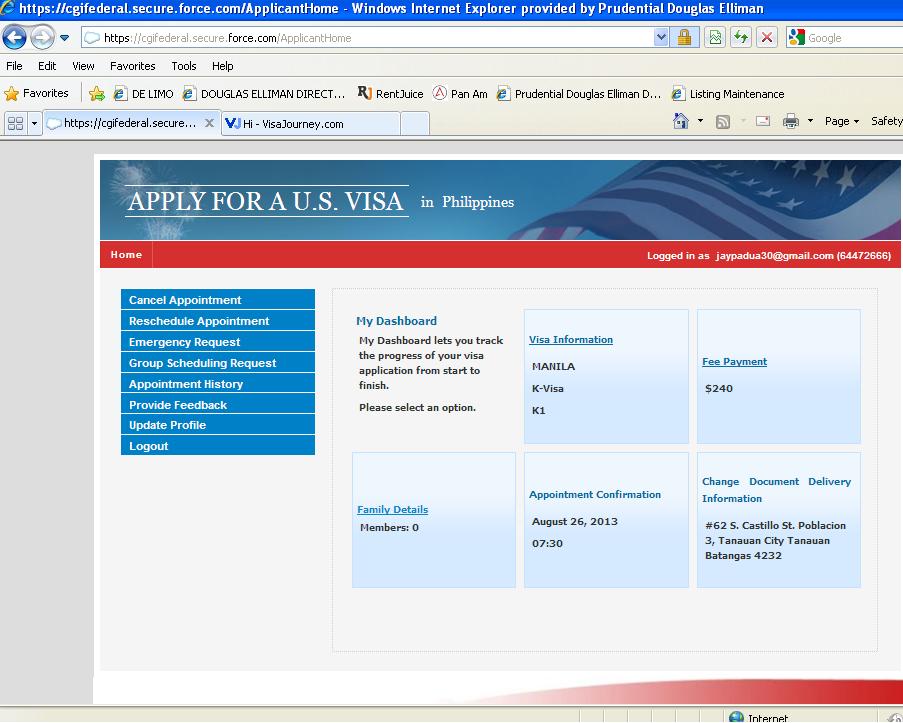Open the Tools menu
This screenshot has height=723, width=903.
184,66
